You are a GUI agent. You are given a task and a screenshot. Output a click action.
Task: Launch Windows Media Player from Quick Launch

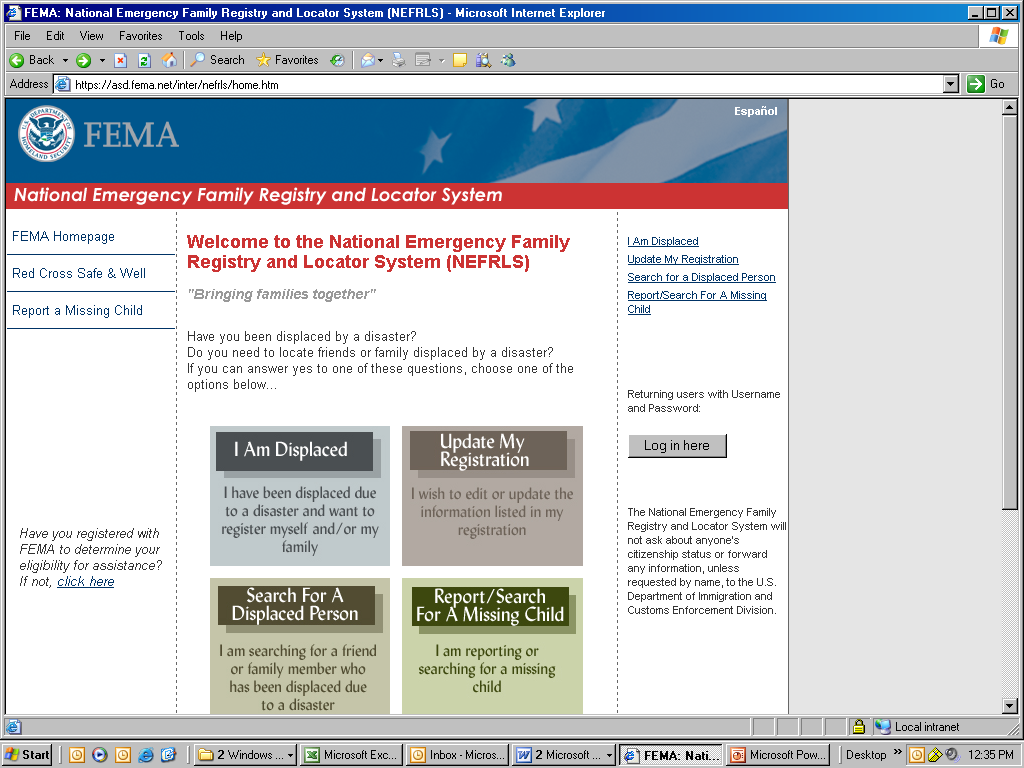click(x=99, y=755)
